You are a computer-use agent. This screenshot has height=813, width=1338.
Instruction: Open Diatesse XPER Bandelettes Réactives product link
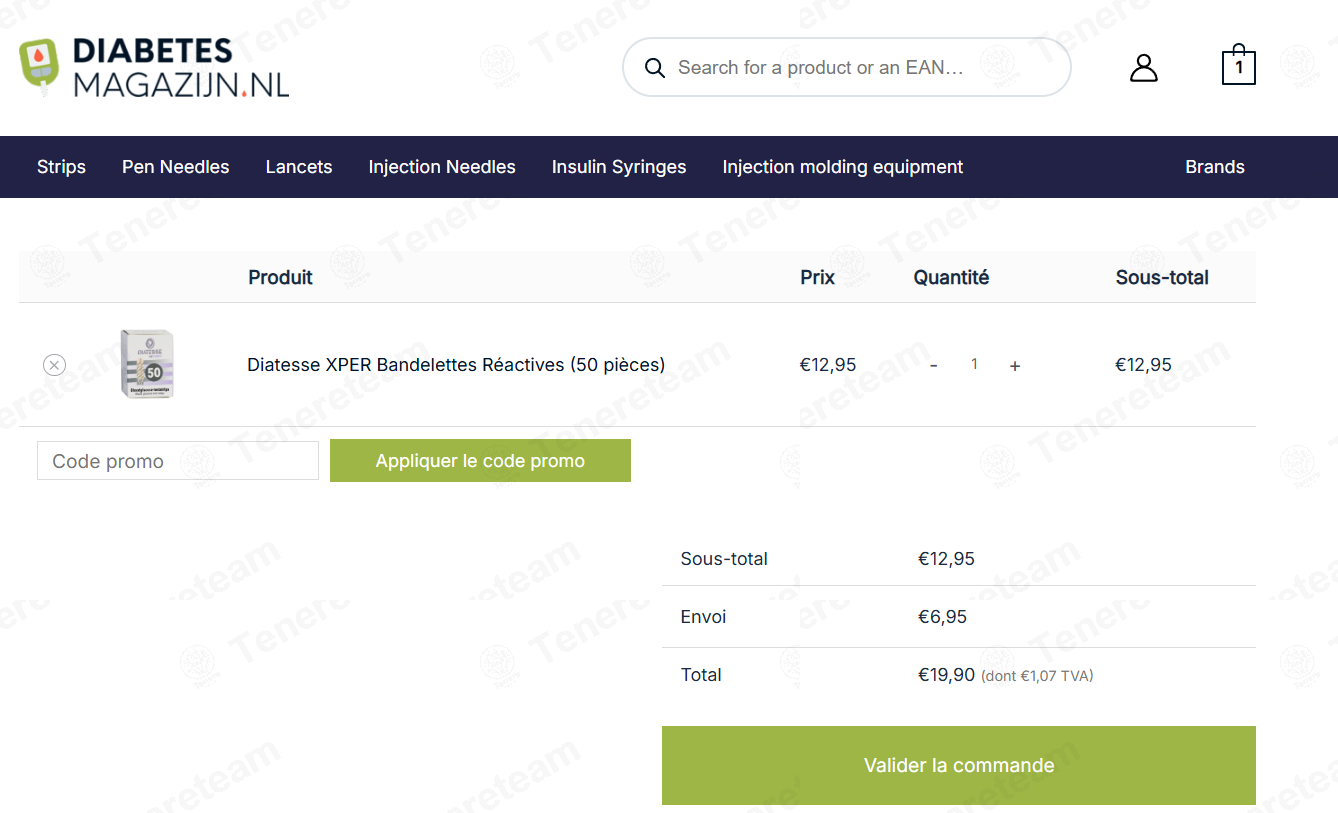click(456, 365)
